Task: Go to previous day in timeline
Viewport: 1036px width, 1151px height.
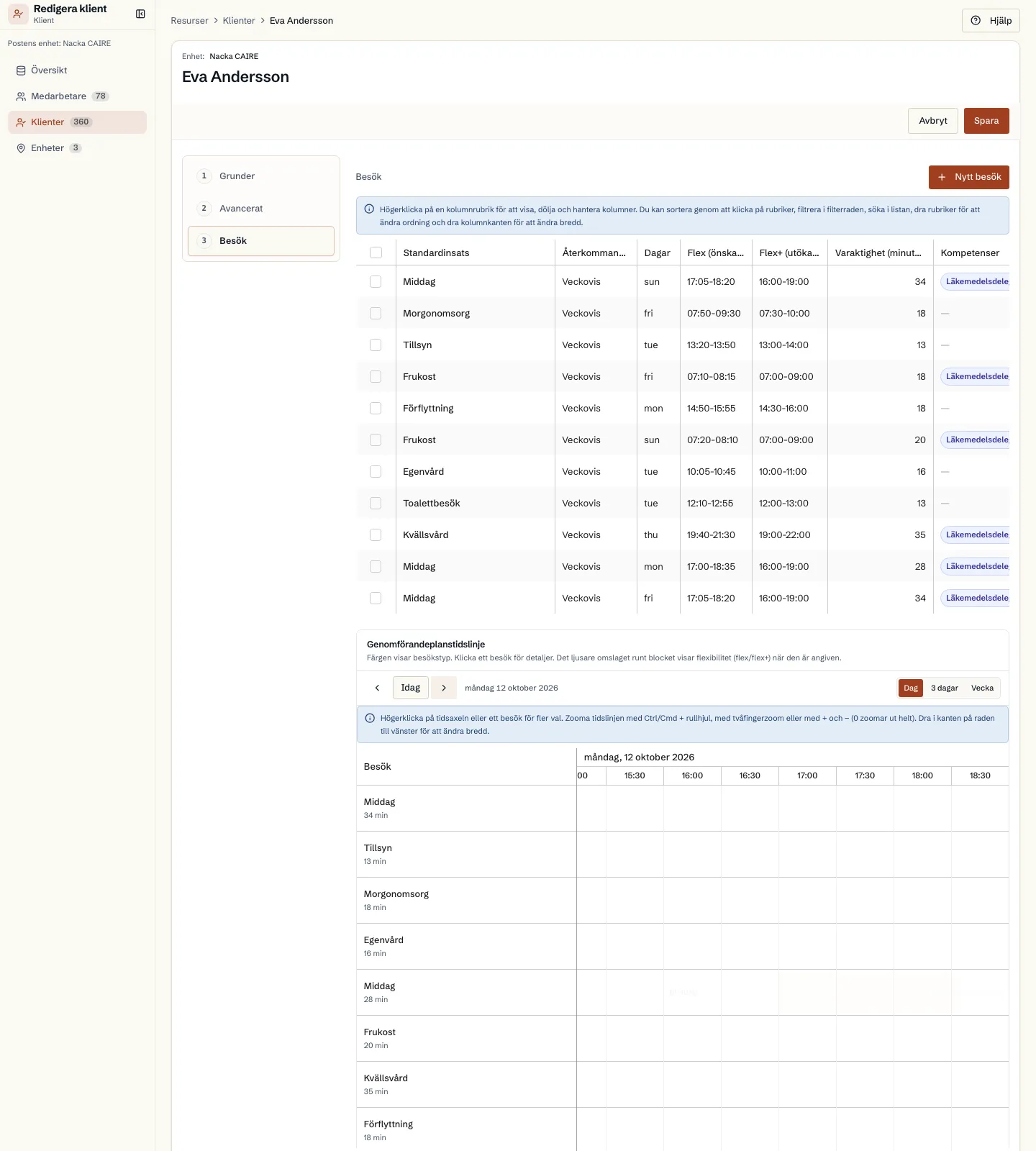Action: click(377, 688)
